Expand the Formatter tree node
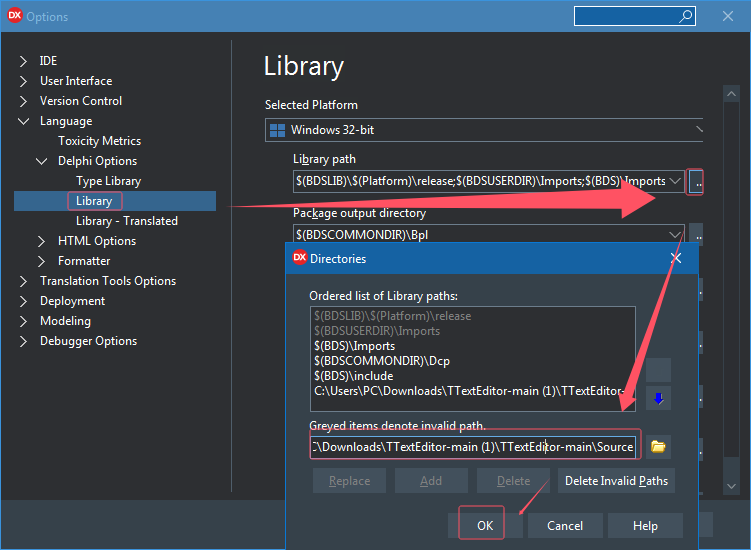Viewport: 751px width, 550px height. [x=41, y=261]
